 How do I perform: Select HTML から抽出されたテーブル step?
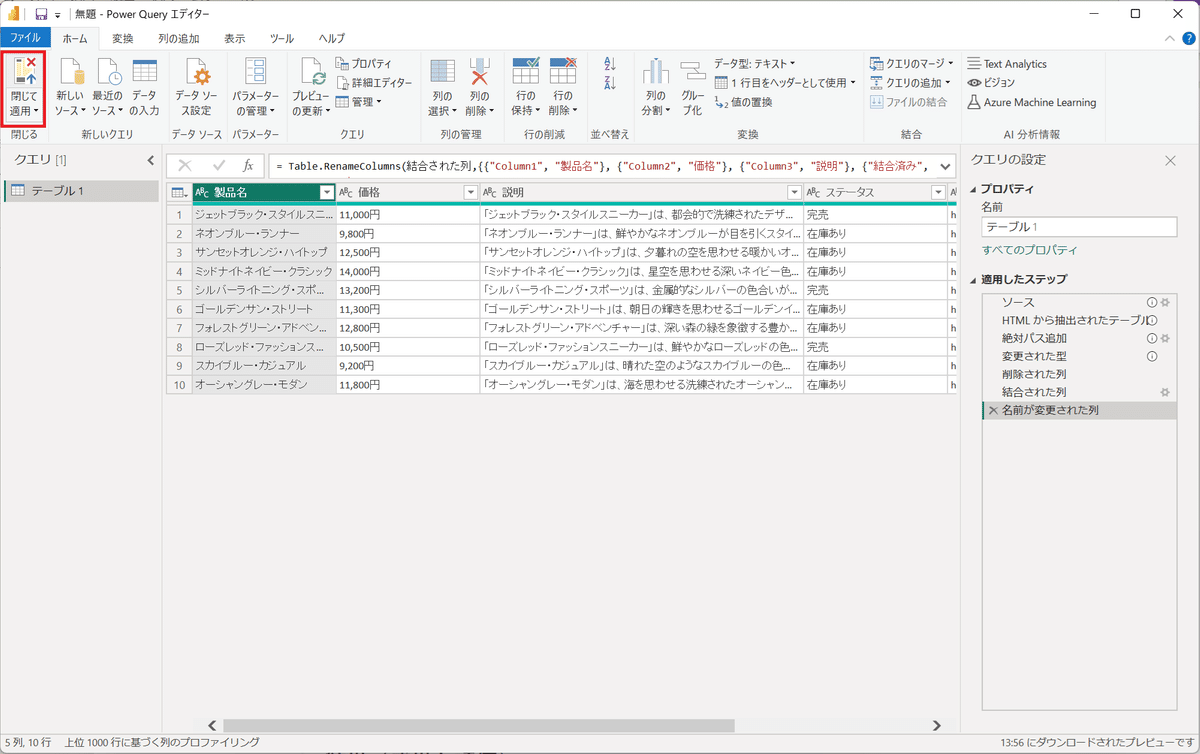click(1074, 320)
